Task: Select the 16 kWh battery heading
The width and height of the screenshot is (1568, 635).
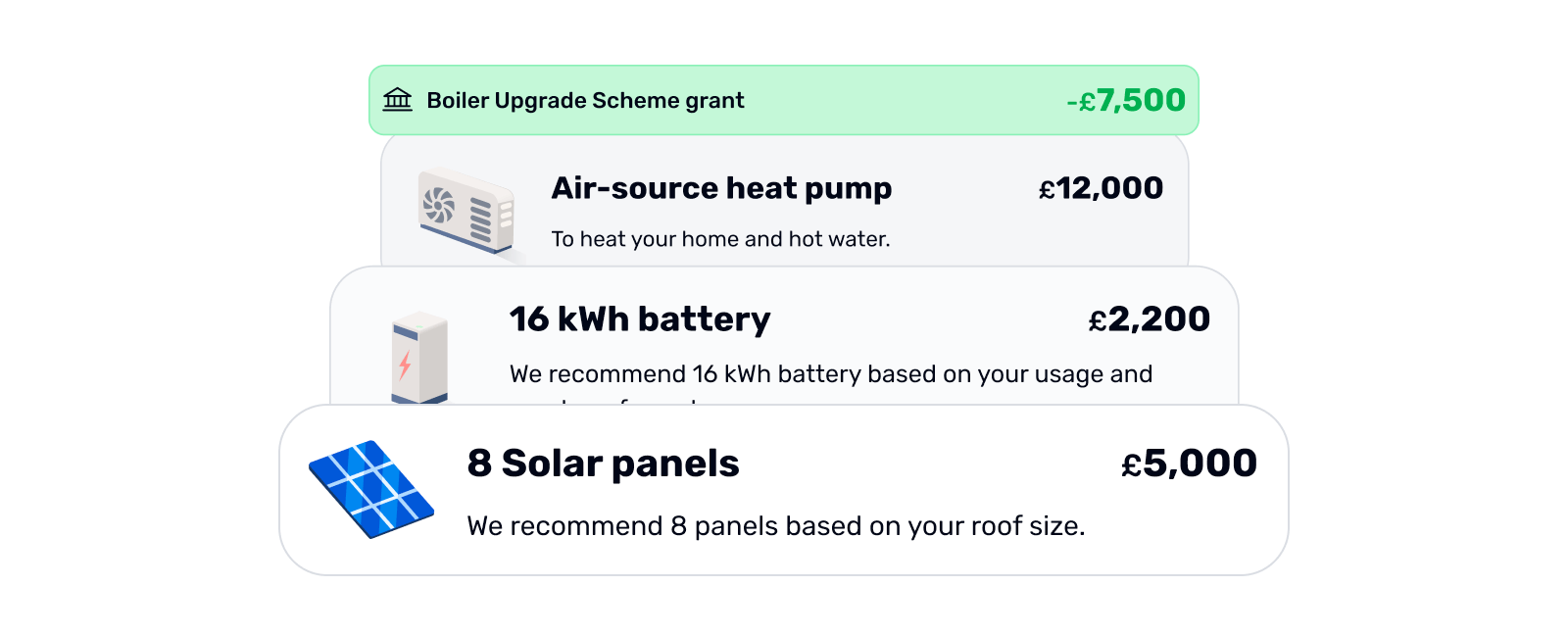Action: point(640,319)
